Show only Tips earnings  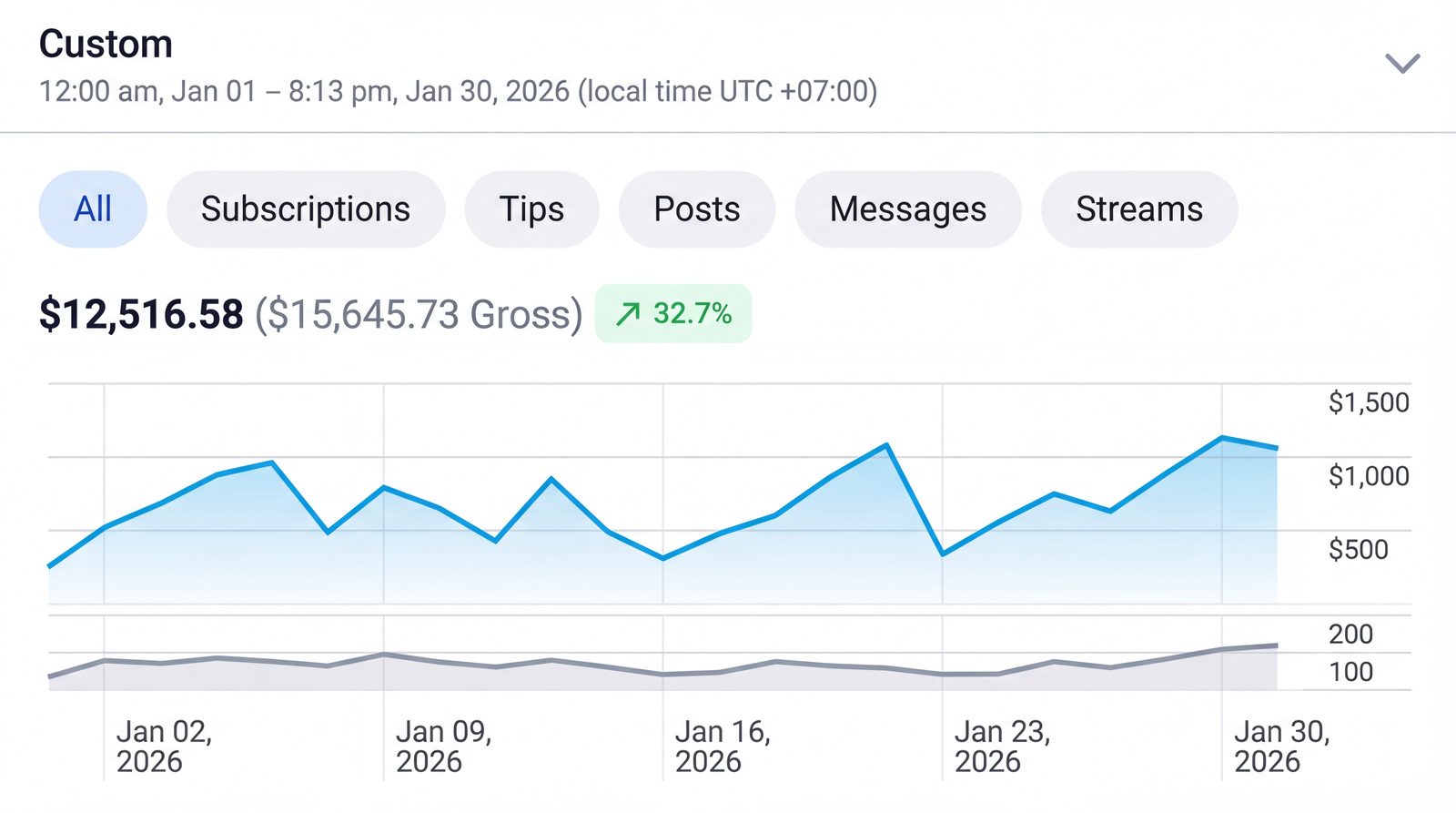pyautogui.click(x=531, y=209)
